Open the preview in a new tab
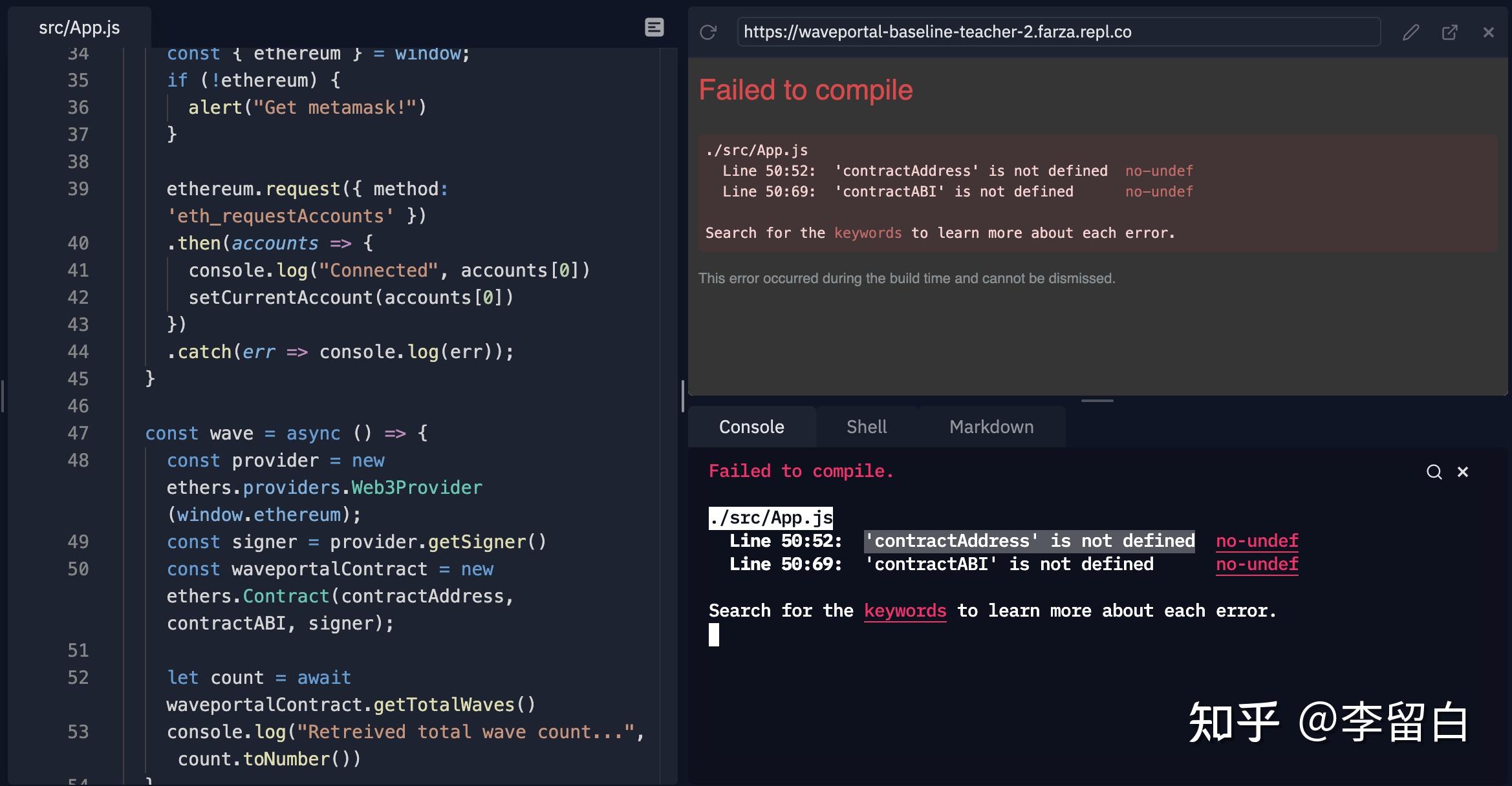Viewport: 1512px width, 786px height. [x=1450, y=32]
